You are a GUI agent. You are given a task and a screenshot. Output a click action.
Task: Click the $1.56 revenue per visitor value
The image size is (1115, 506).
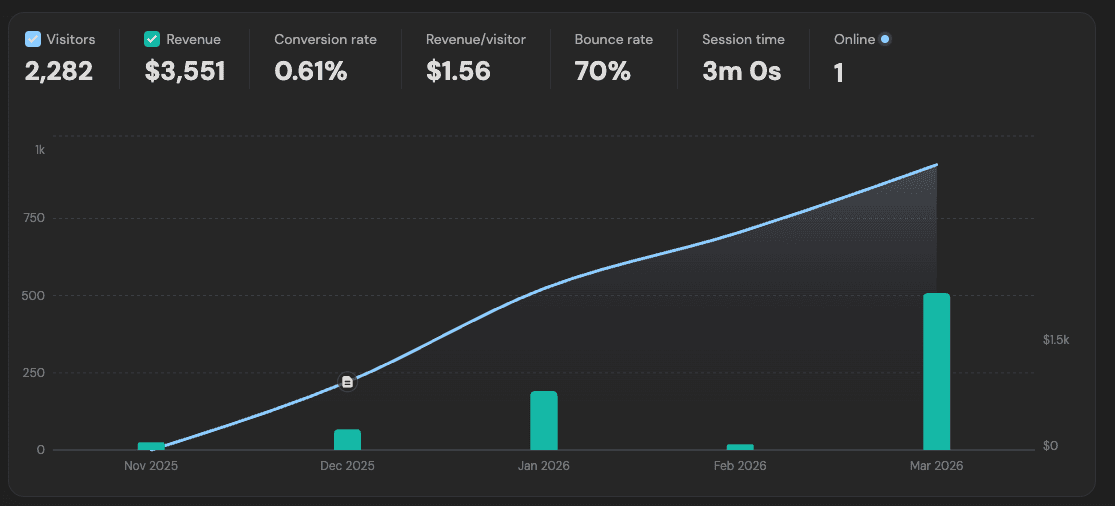click(x=459, y=71)
